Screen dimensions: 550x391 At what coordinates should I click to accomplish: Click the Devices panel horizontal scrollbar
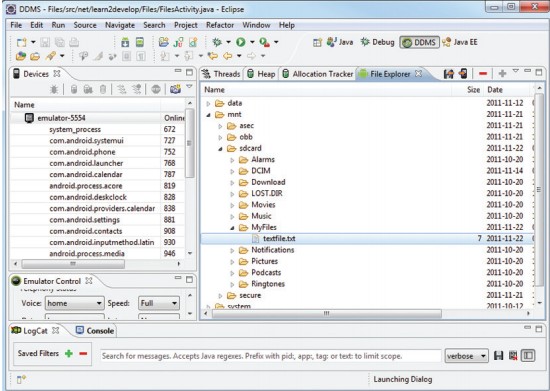[73, 264]
